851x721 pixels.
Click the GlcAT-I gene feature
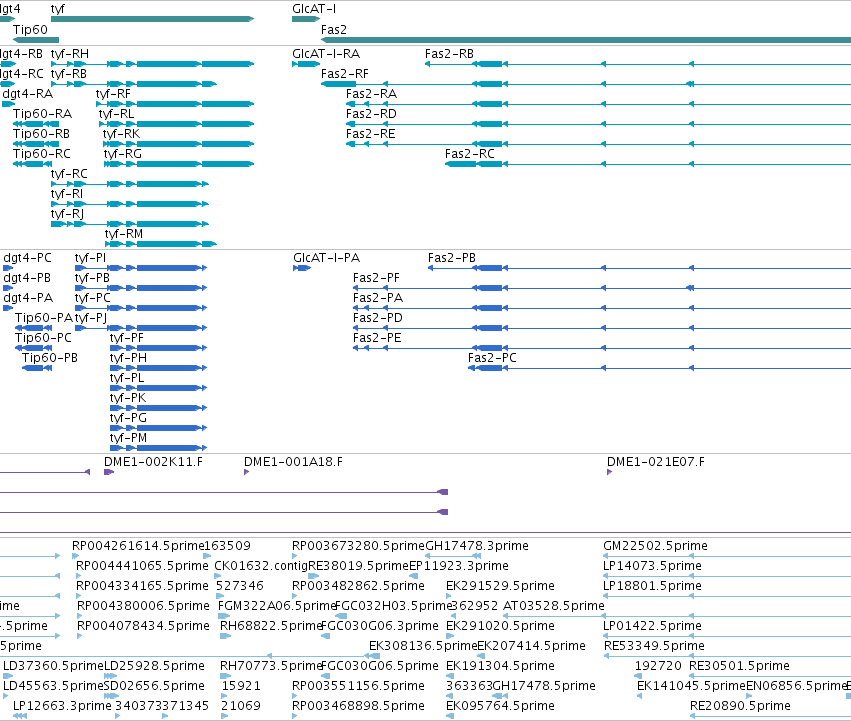pos(306,19)
